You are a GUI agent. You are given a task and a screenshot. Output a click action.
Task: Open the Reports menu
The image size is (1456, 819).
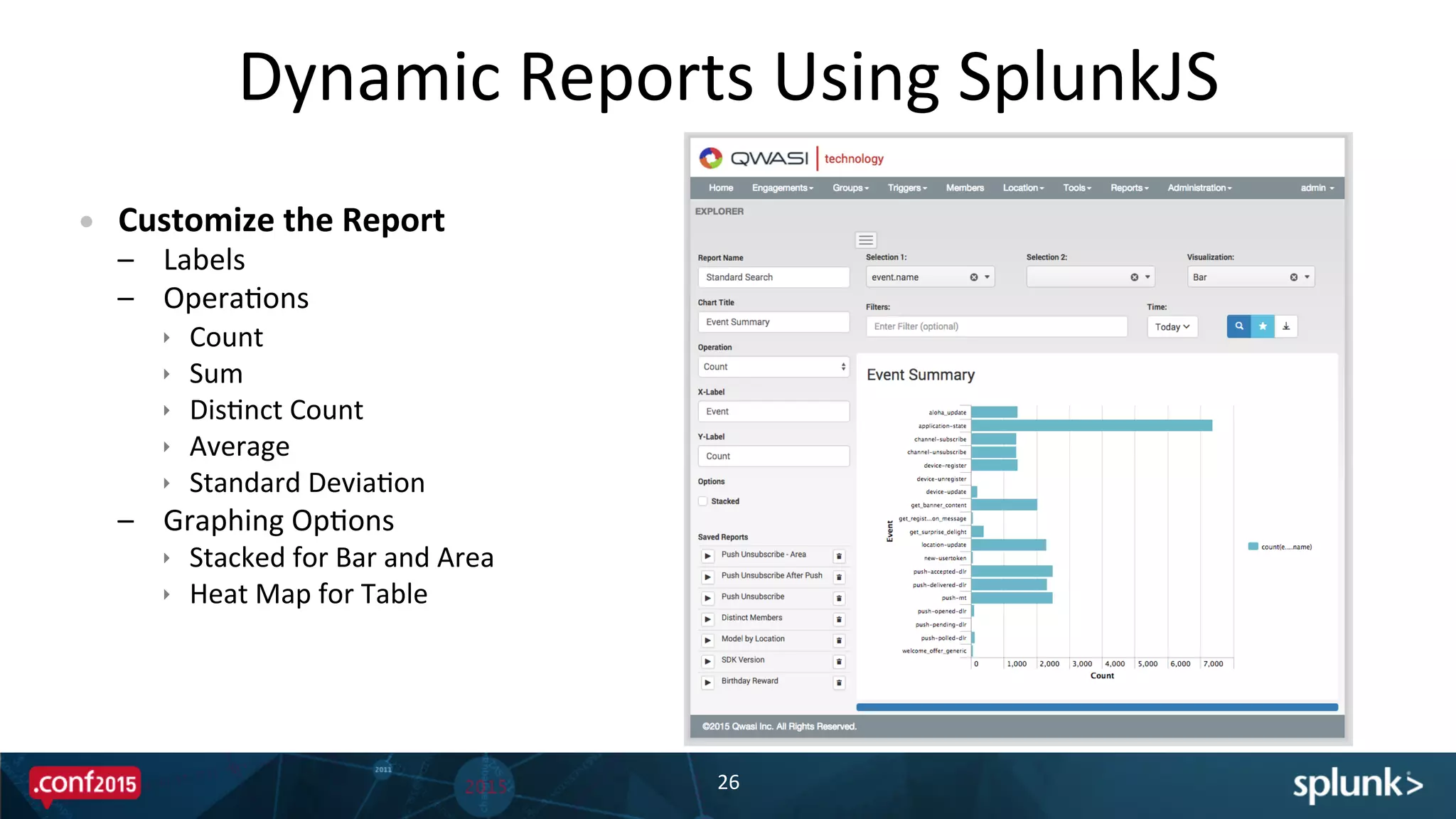click(x=1130, y=188)
